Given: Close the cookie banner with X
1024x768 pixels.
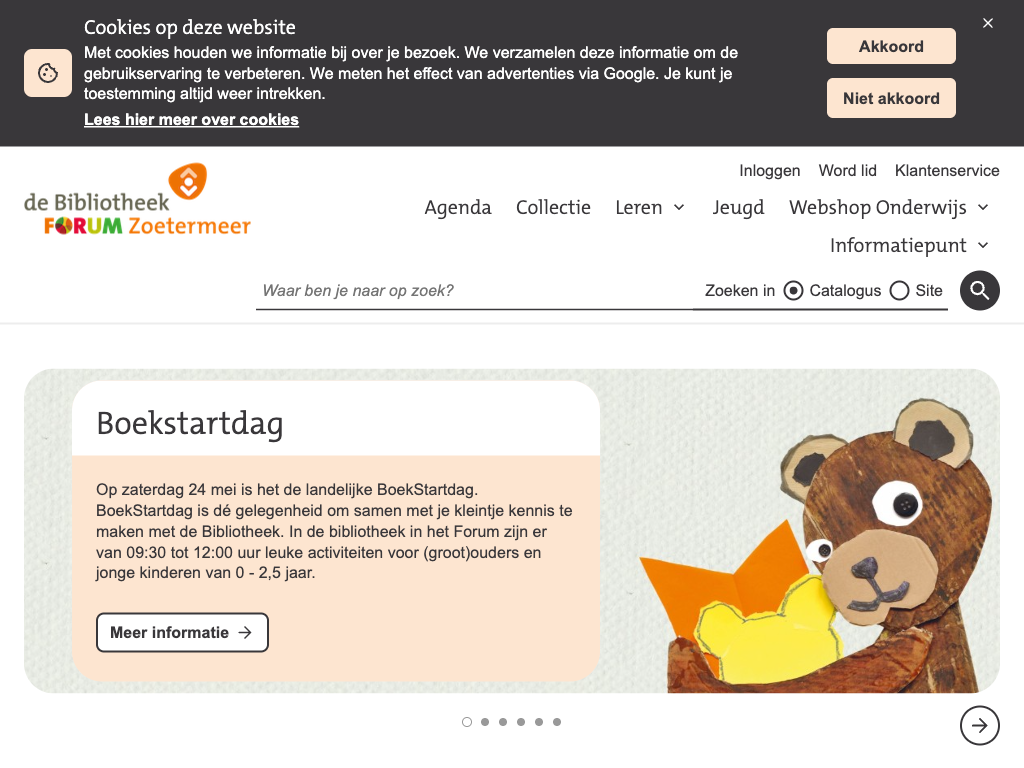Looking at the screenshot, I should click(987, 23).
